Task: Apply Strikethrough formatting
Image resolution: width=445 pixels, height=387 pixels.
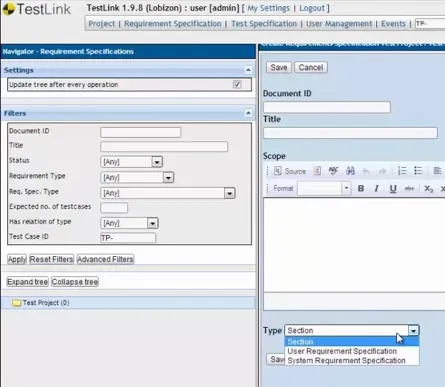Action: [409, 189]
